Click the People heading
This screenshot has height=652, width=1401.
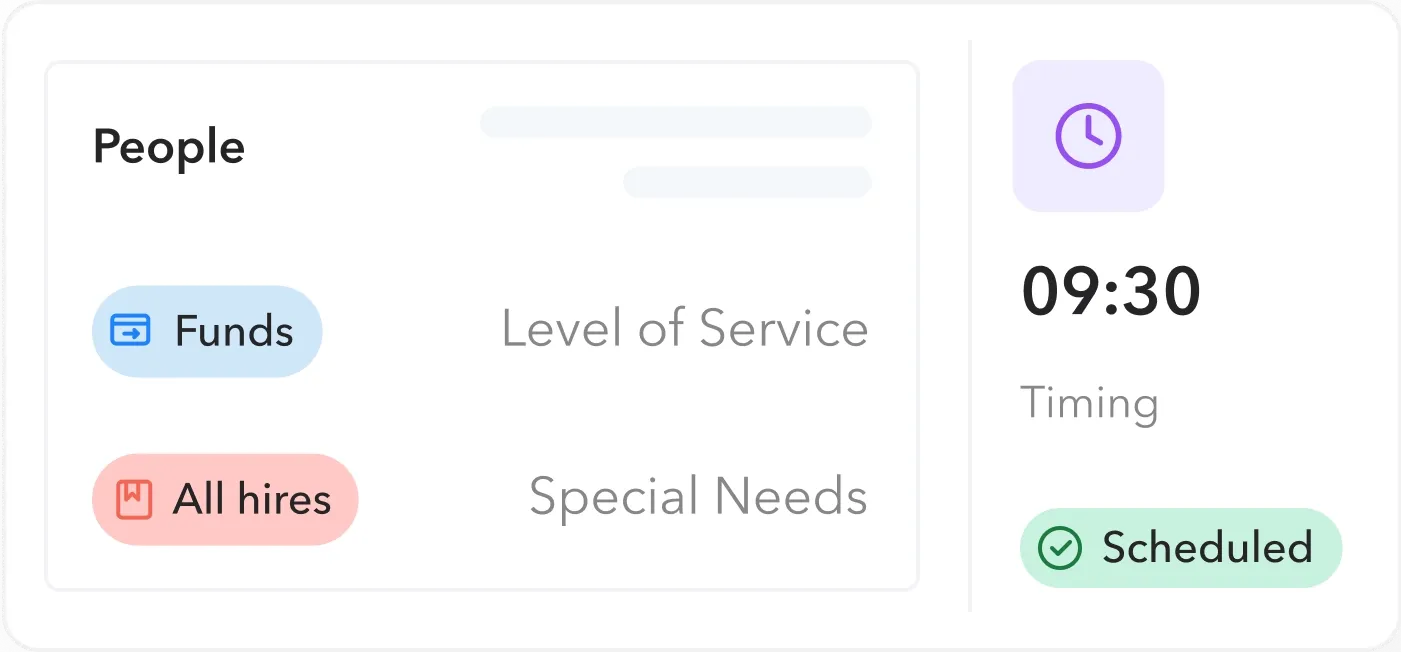[169, 148]
